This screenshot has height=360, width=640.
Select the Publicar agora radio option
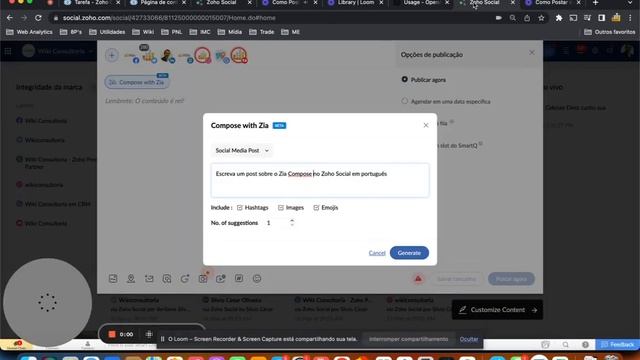(x=404, y=79)
